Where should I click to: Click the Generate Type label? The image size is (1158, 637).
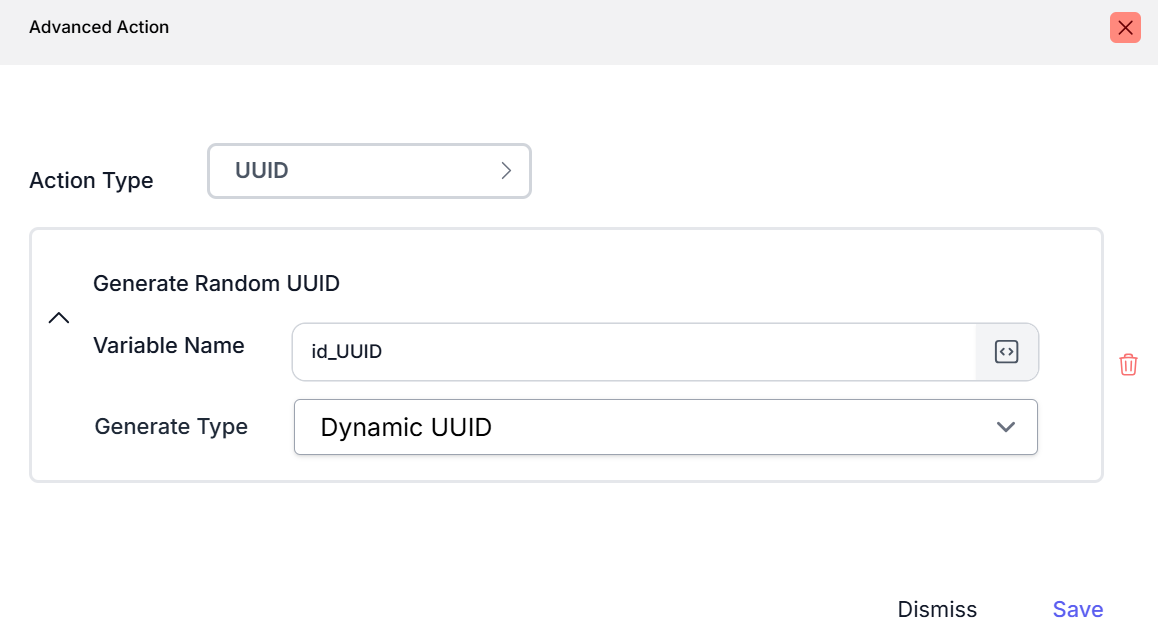171,427
